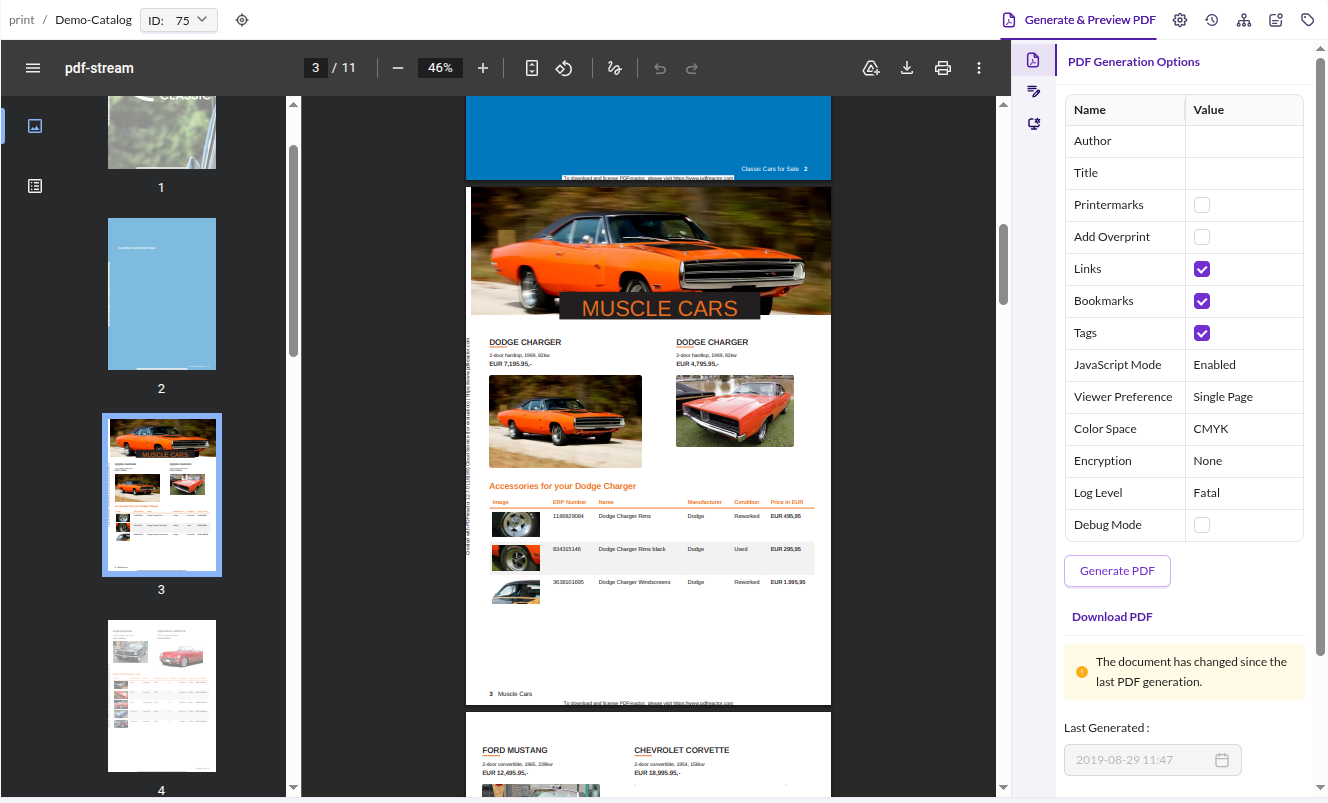Open the settings gear icon
The height and width of the screenshot is (803, 1328).
pos(1180,20)
